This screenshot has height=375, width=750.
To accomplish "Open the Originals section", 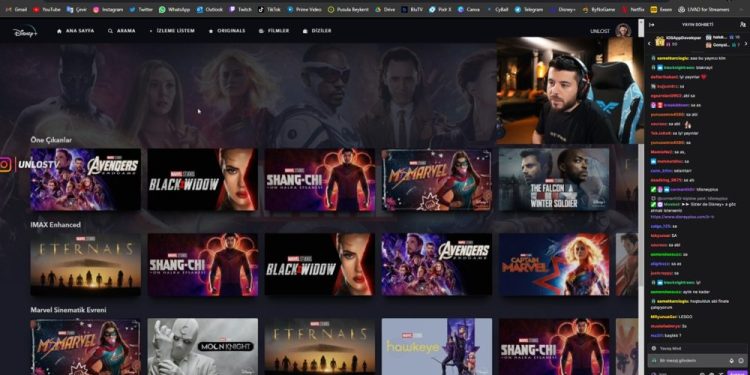I will coord(227,31).
